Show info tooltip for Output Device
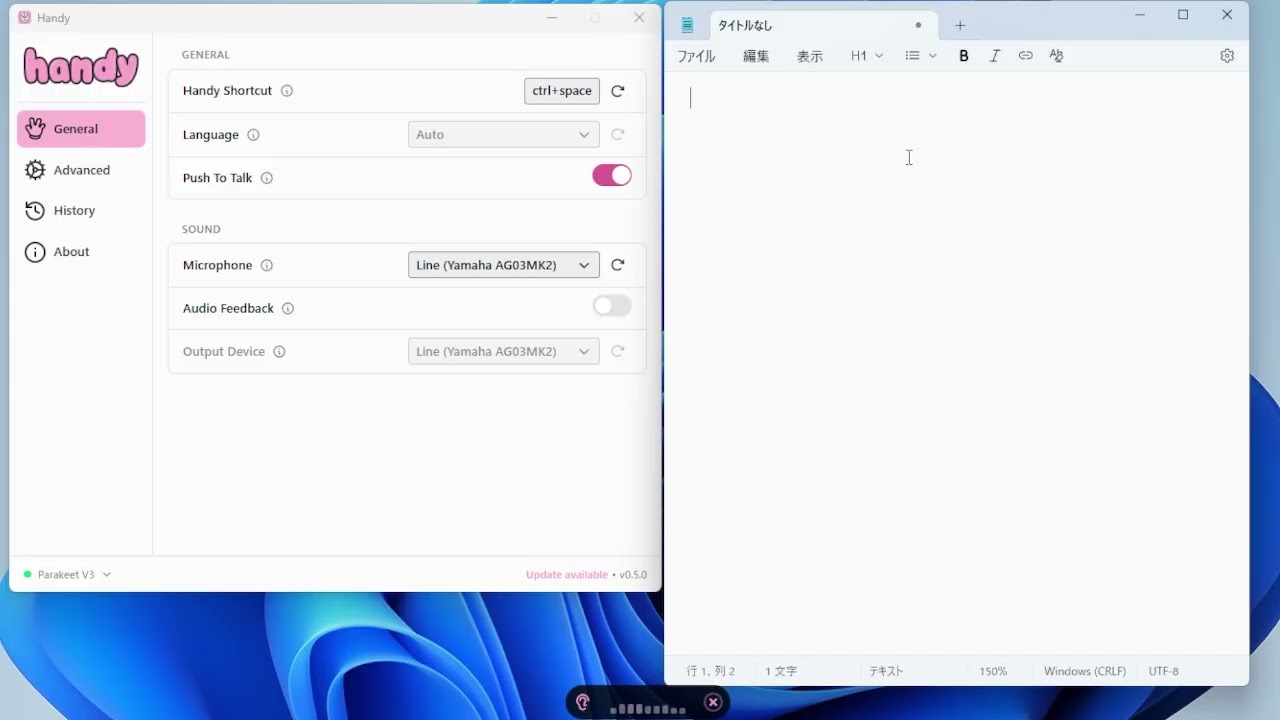Viewport: 1280px width, 720px height. pos(279,352)
